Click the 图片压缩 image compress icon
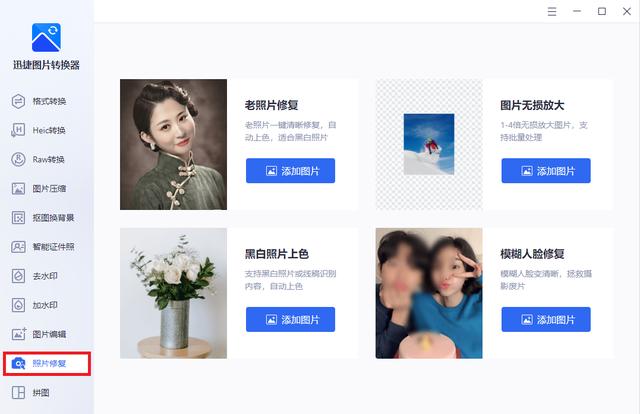This screenshot has width=640, height=414. pos(18,188)
